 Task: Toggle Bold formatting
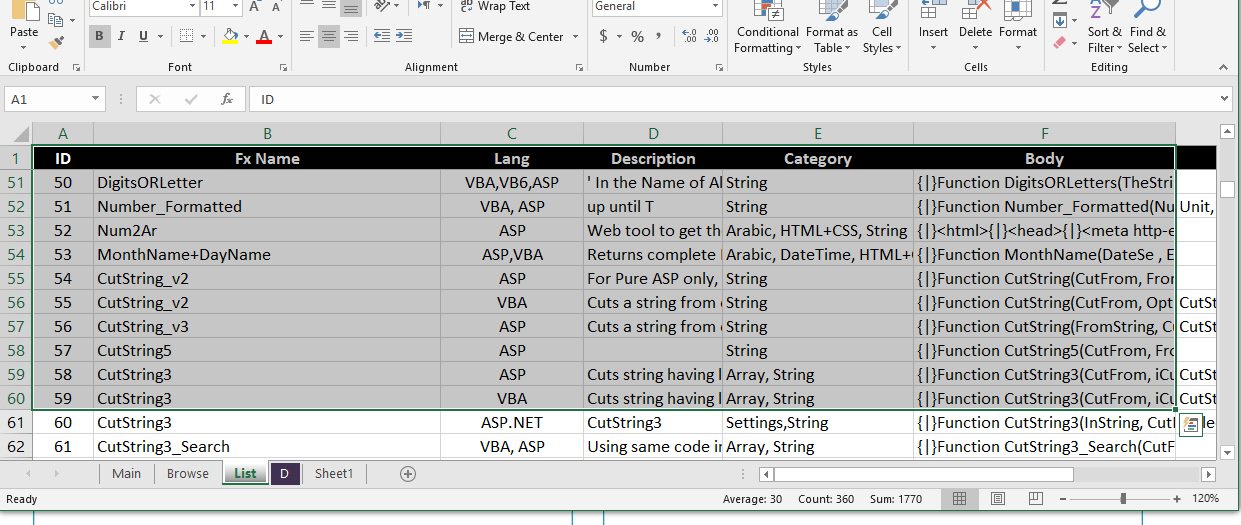tap(99, 37)
